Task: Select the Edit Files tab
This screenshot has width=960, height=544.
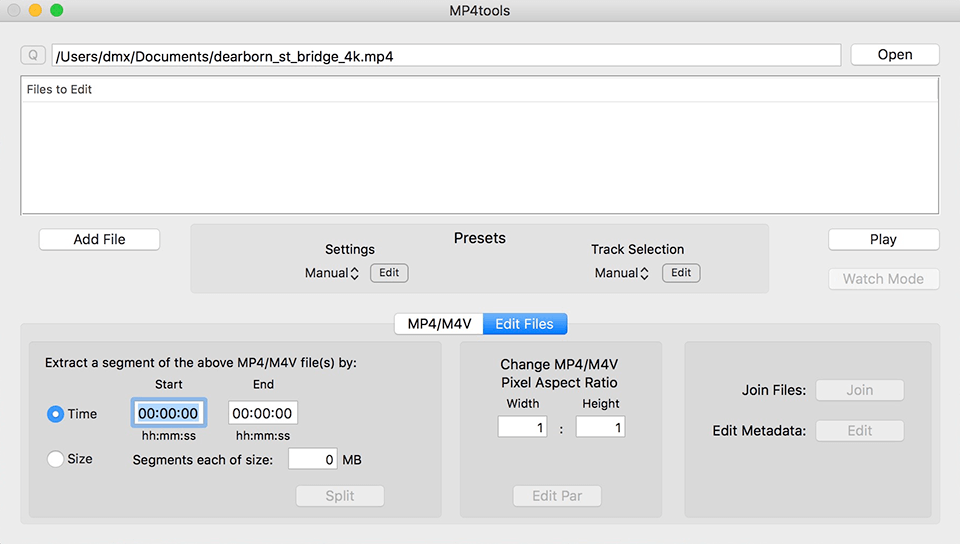Action: click(x=525, y=324)
